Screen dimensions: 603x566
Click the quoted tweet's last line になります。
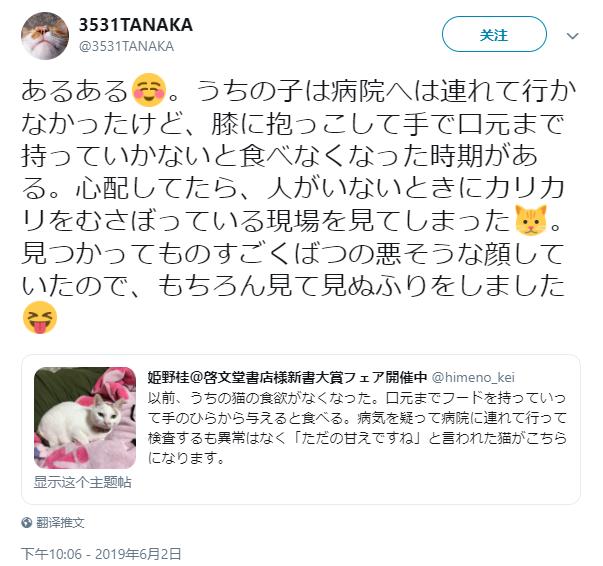(186, 458)
